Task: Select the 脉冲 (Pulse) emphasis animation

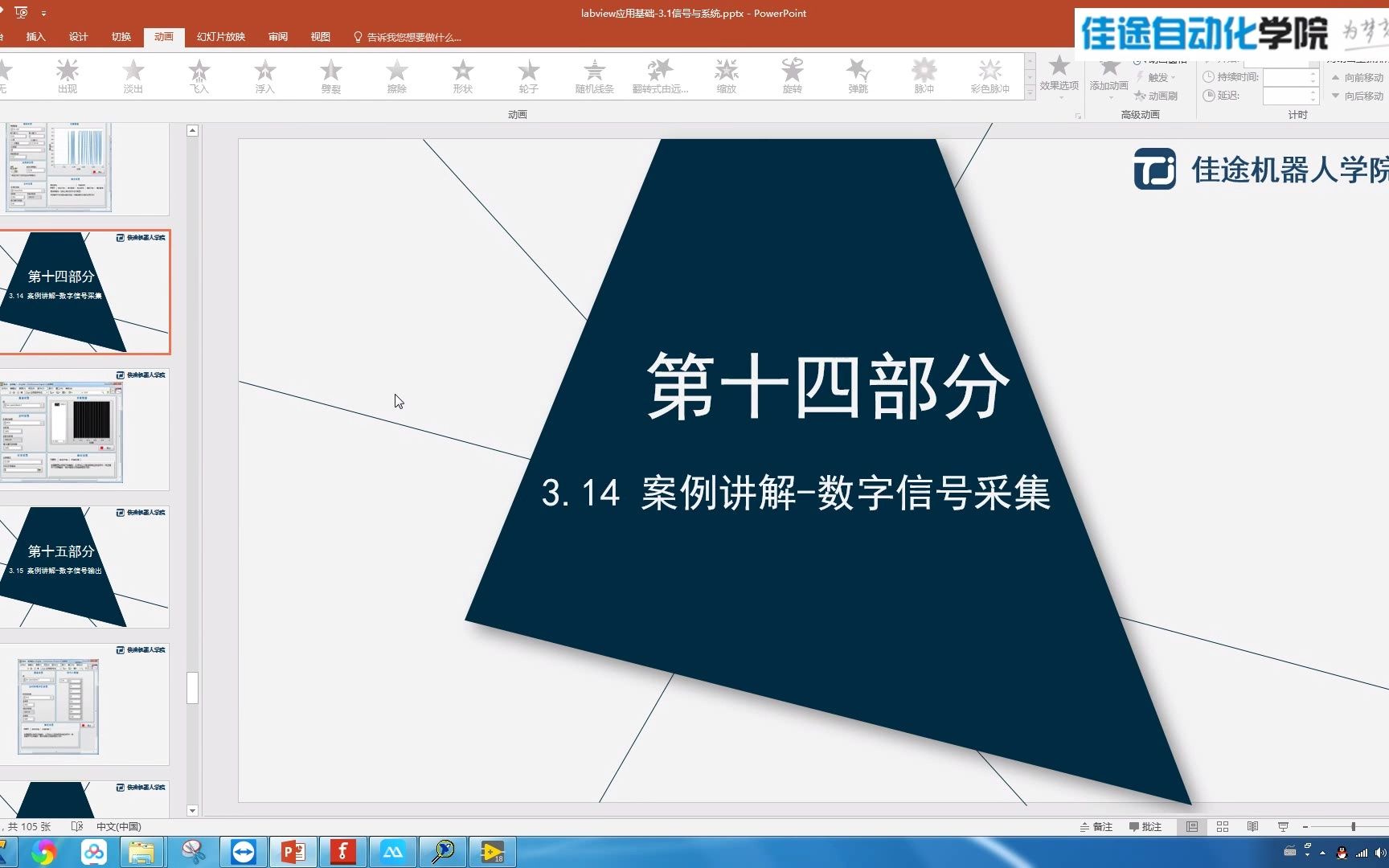Action: pyautogui.click(x=923, y=76)
